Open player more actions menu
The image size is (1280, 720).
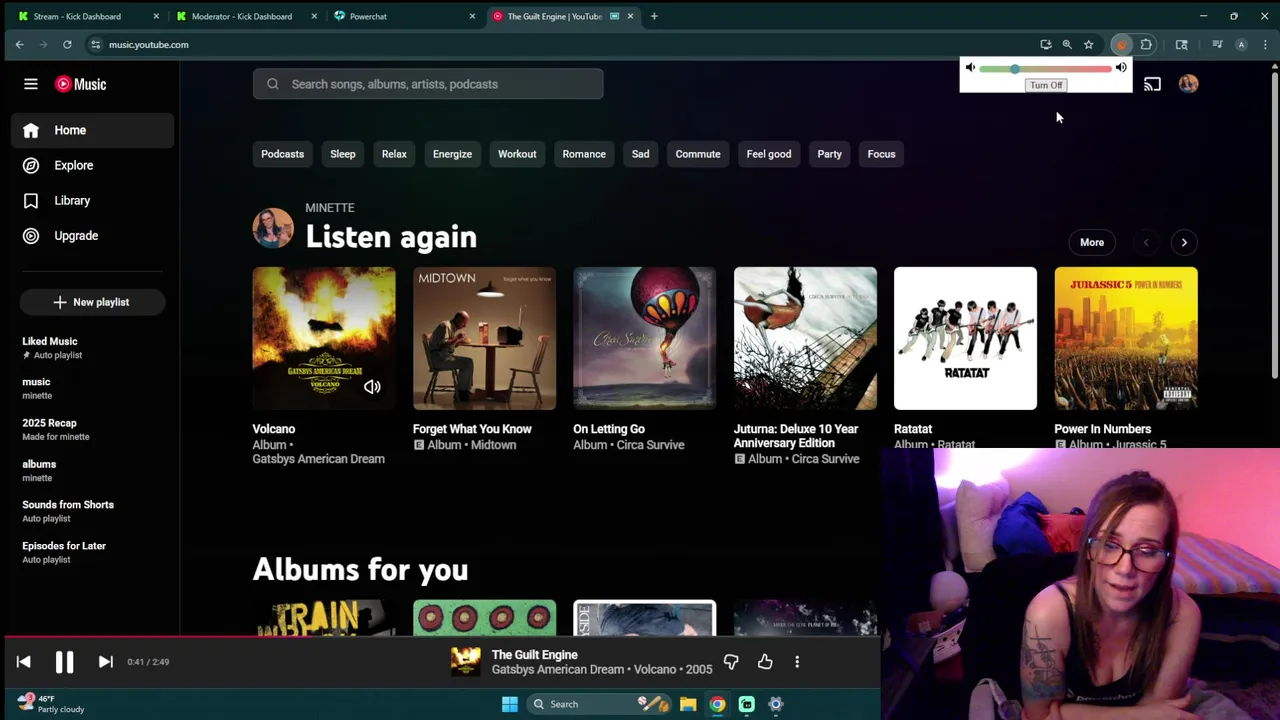click(x=797, y=662)
